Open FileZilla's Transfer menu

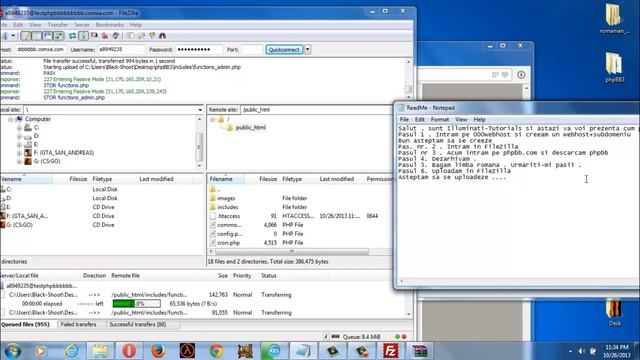(58, 25)
